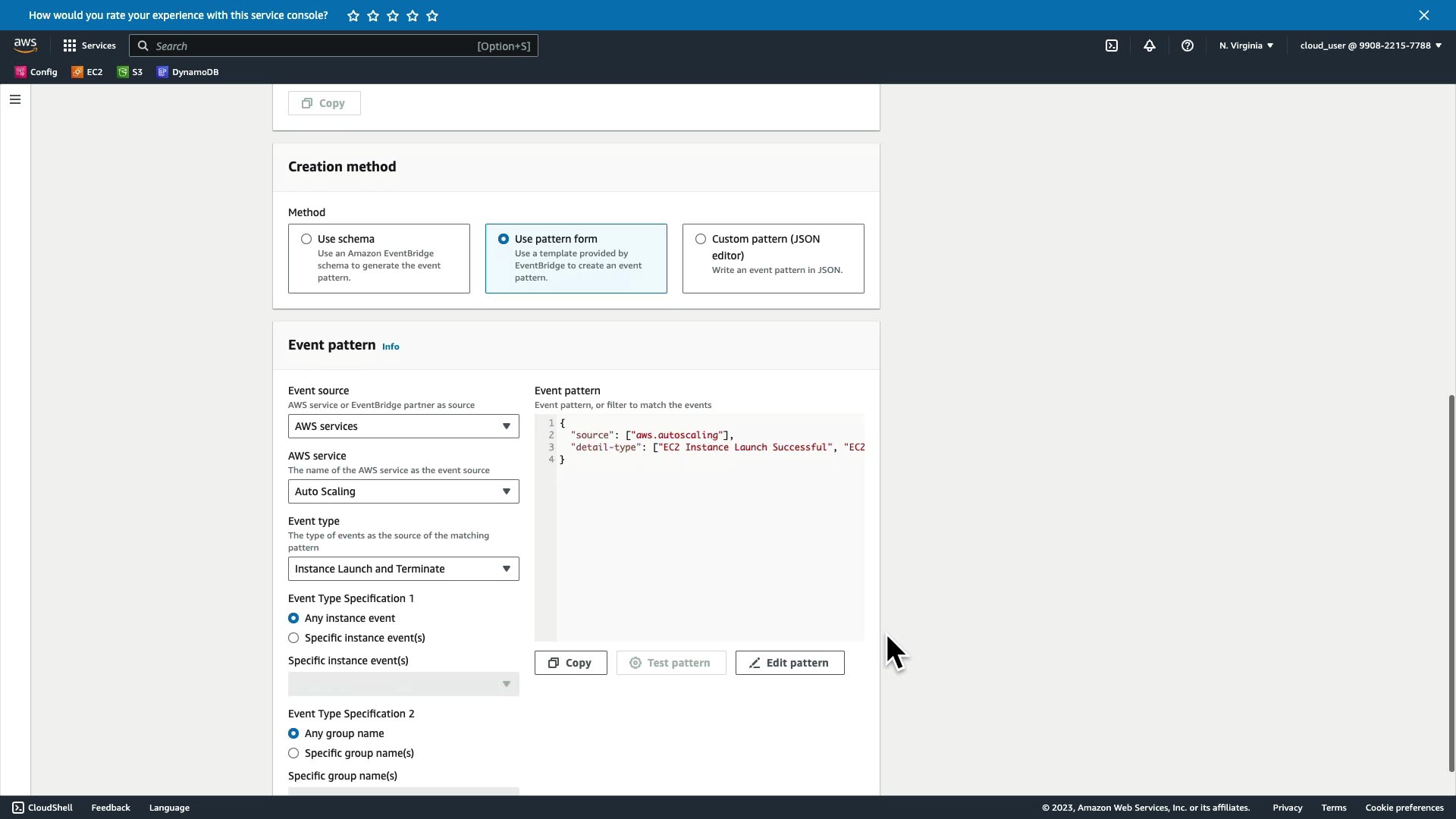Select Specific instance event(s) radio
1456x819 pixels.
[293, 638]
